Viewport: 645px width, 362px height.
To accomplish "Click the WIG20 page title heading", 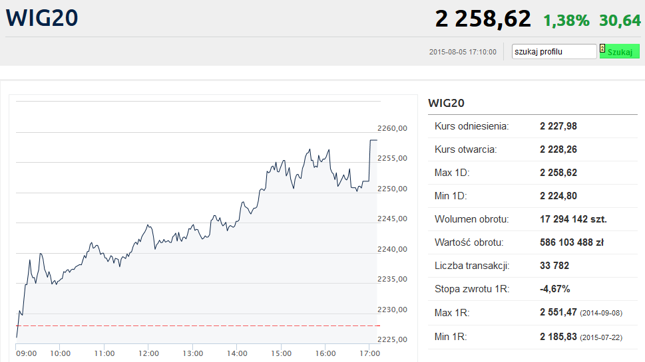I will coord(42,18).
